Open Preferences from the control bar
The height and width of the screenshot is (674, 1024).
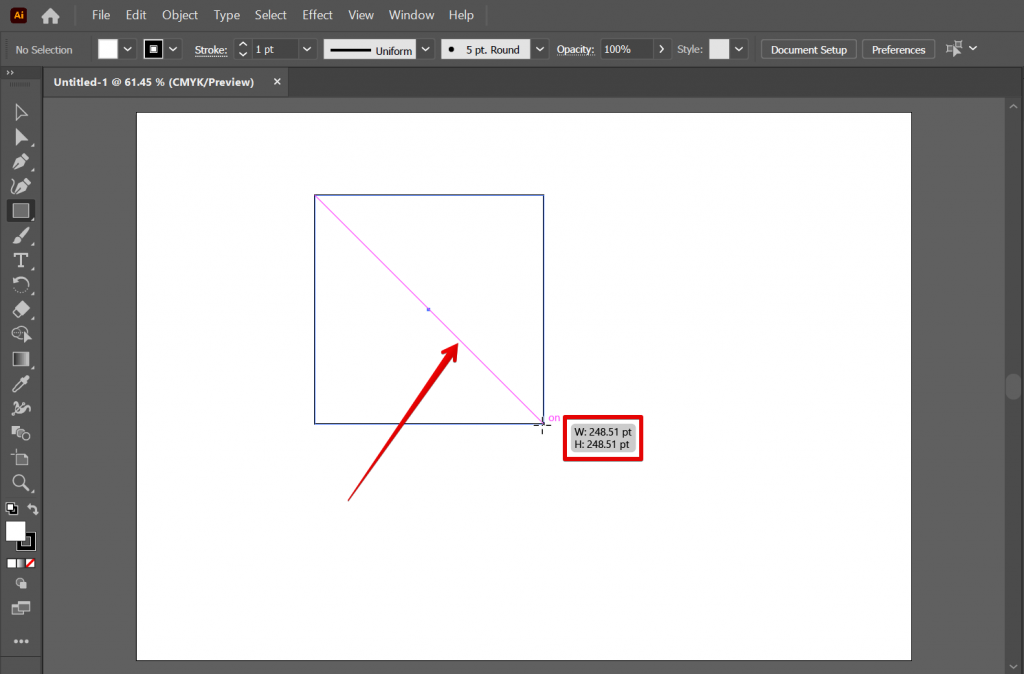(x=898, y=49)
